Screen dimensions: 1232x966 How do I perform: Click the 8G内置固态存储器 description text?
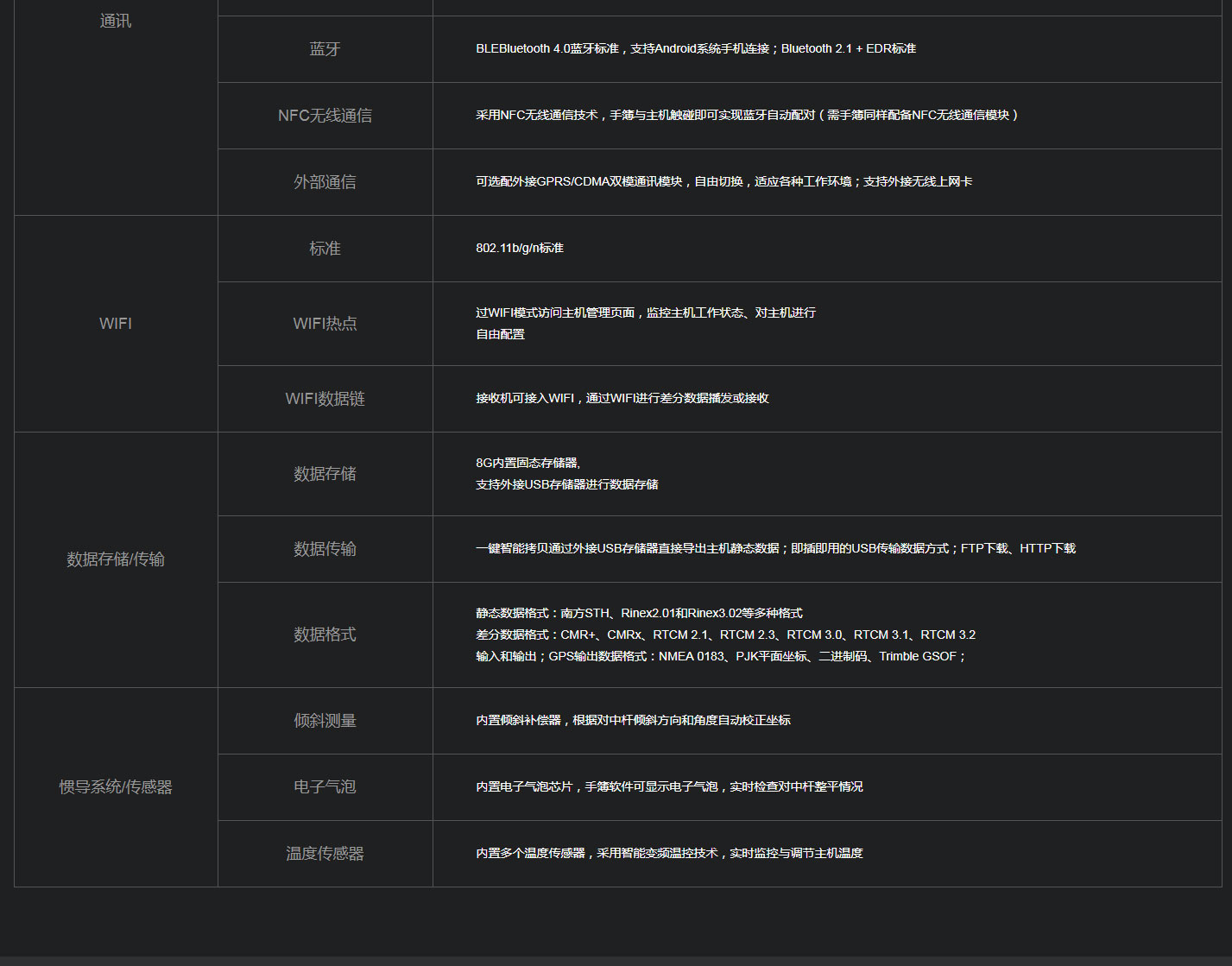pyautogui.click(x=567, y=473)
